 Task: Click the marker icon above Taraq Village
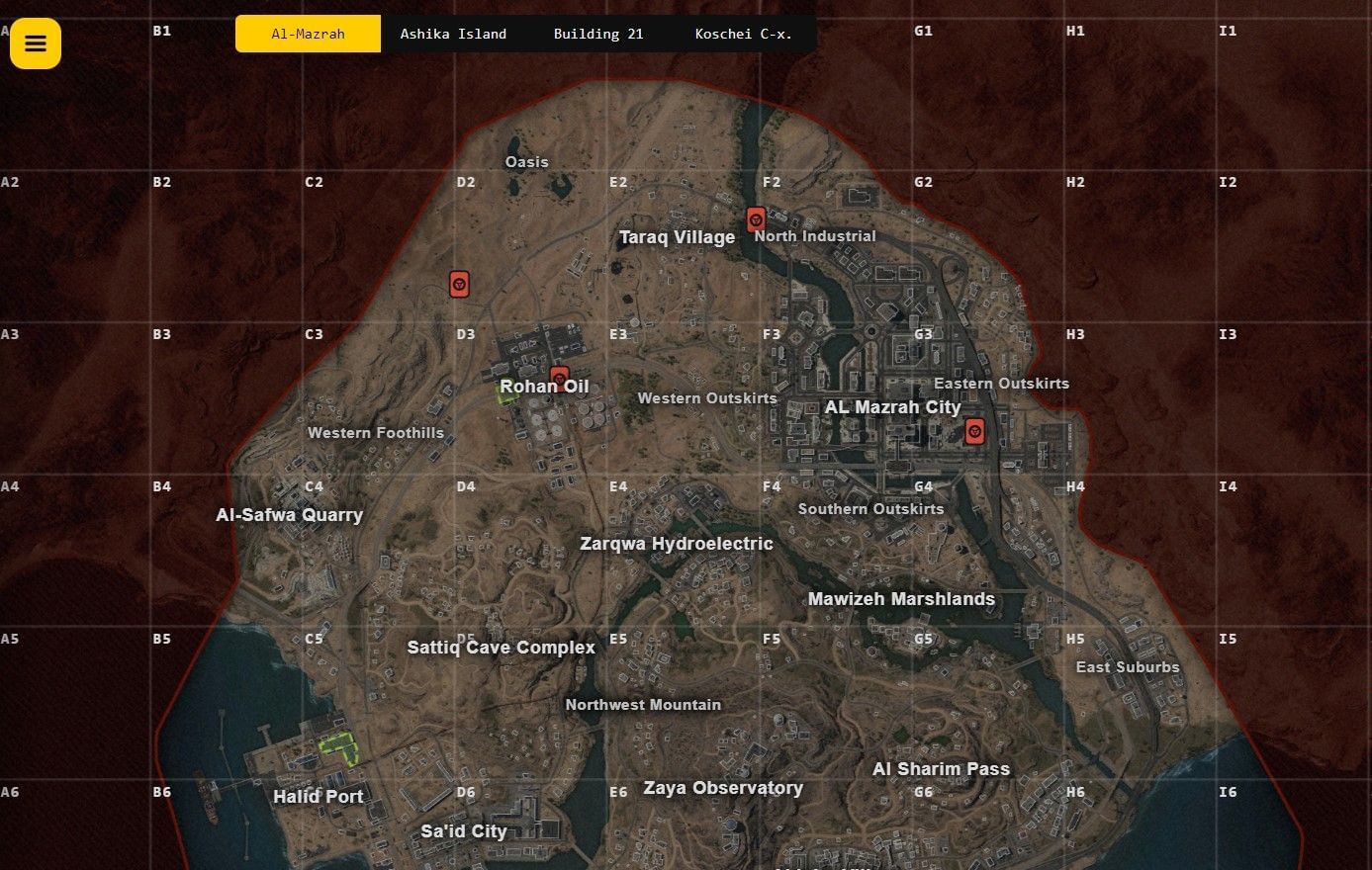pyautogui.click(x=756, y=219)
